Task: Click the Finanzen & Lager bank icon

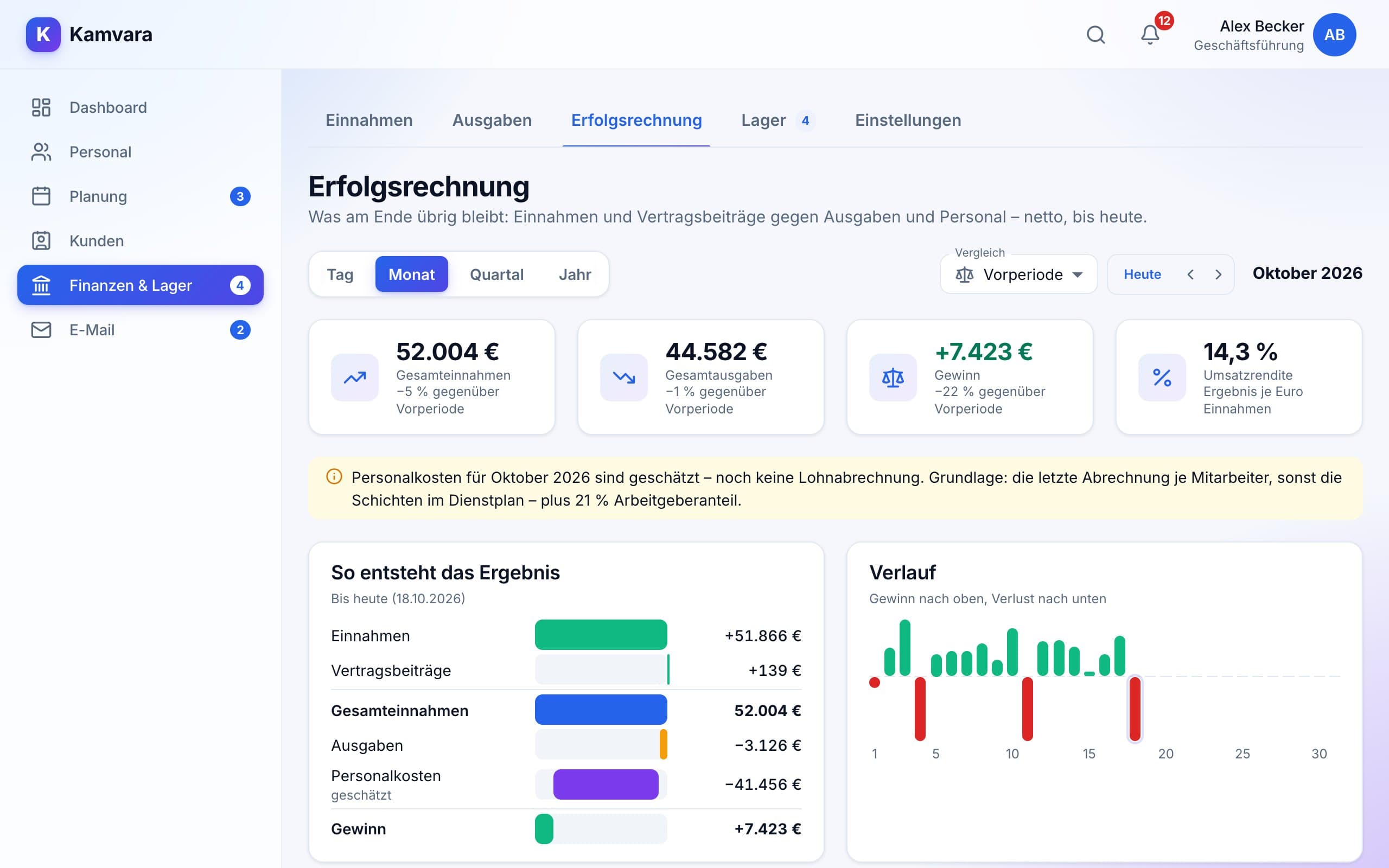Action: [x=41, y=285]
